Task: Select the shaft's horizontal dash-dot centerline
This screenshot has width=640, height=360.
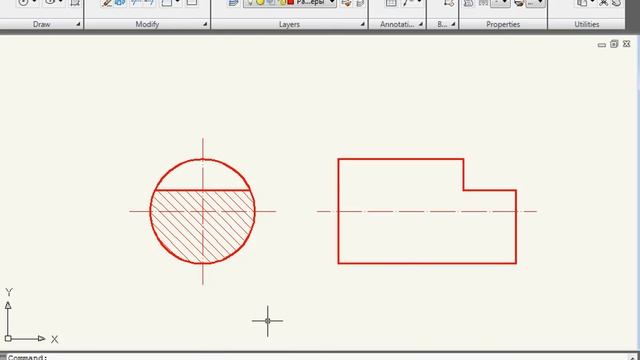Action: 427,211
